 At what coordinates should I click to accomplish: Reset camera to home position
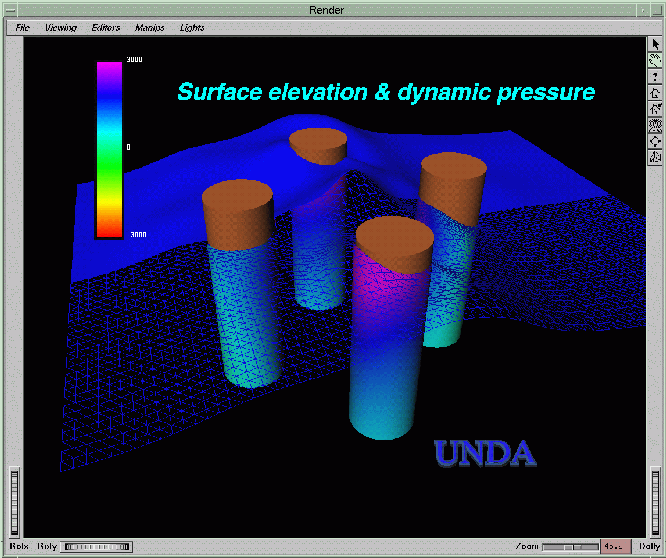coord(656,93)
